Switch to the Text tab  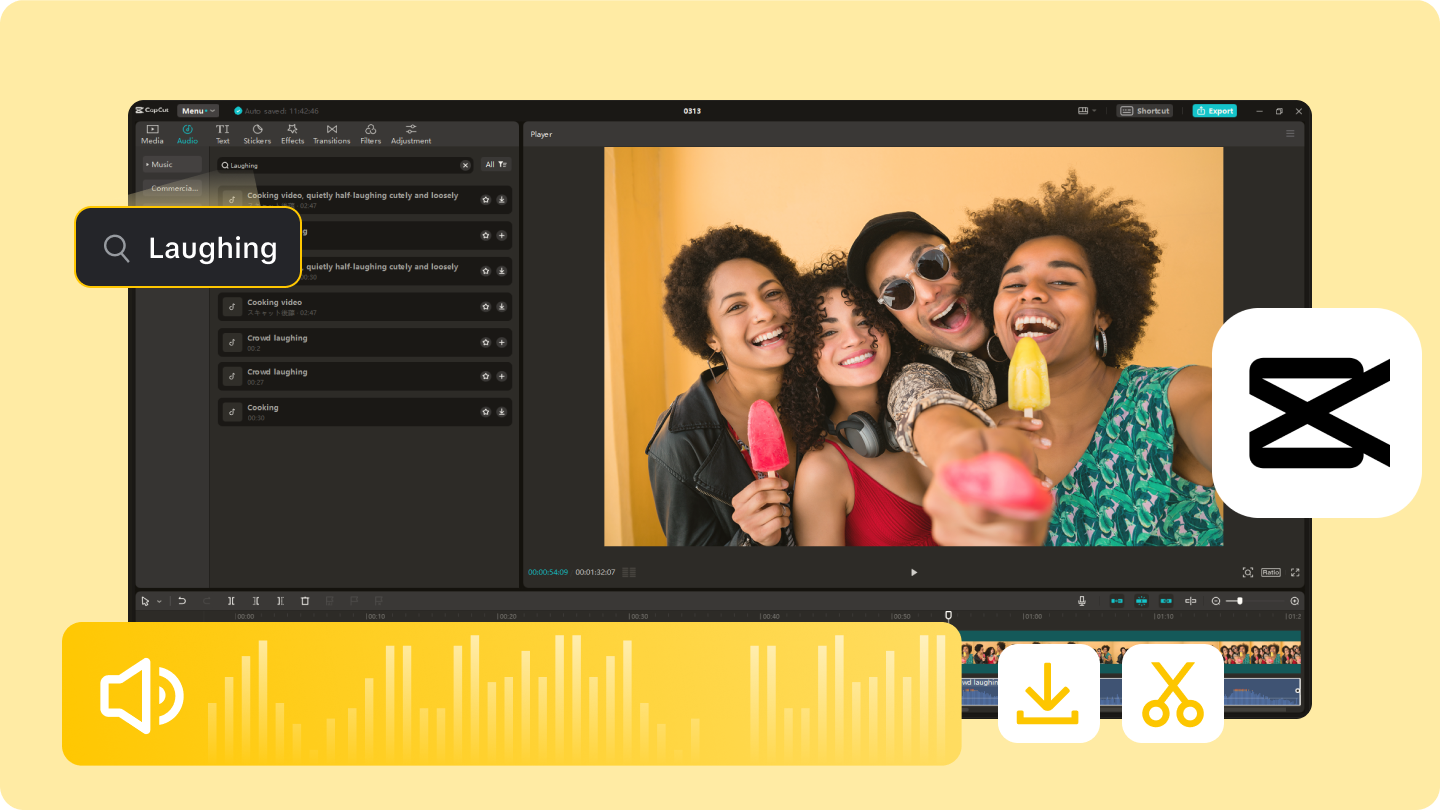coord(222,134)
